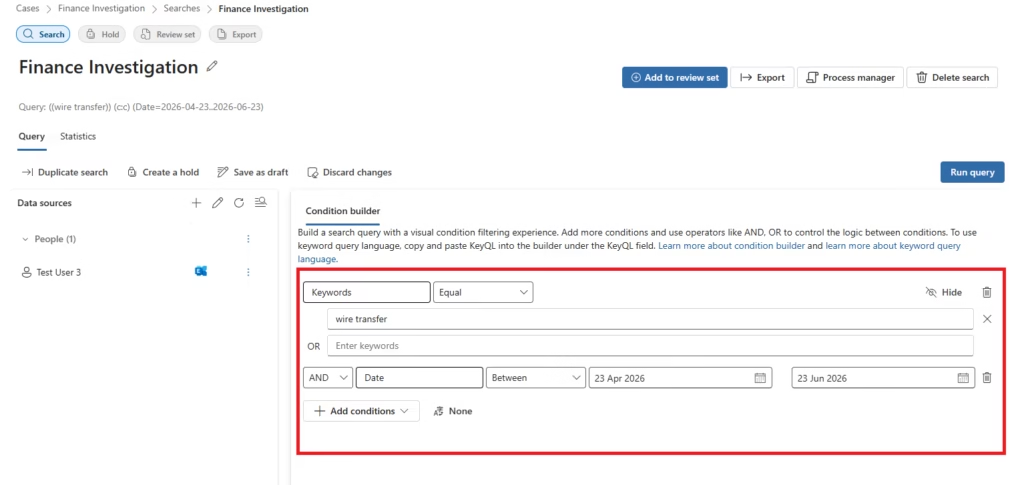Go to Finance Investigation case breadcrumb
This screenshot has width=1024, height=485.
101,8
